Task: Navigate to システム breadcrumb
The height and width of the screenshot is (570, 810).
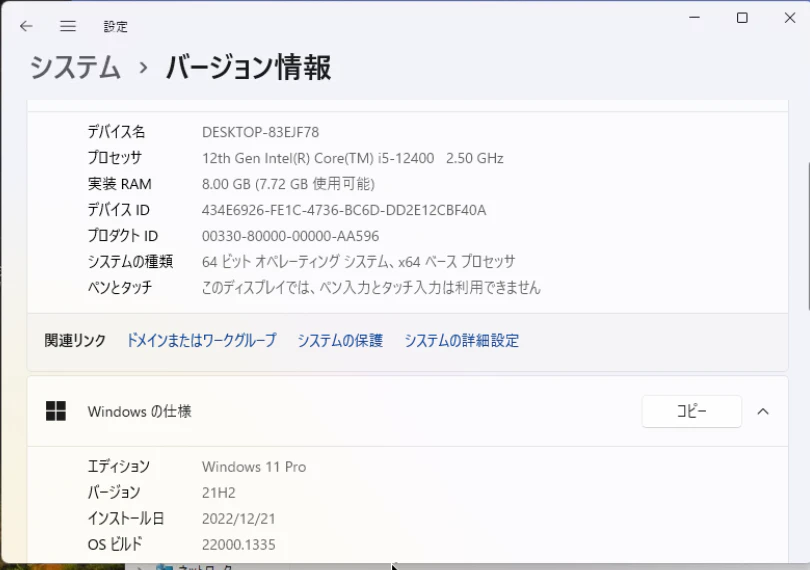Action: [x=75, y=68]
